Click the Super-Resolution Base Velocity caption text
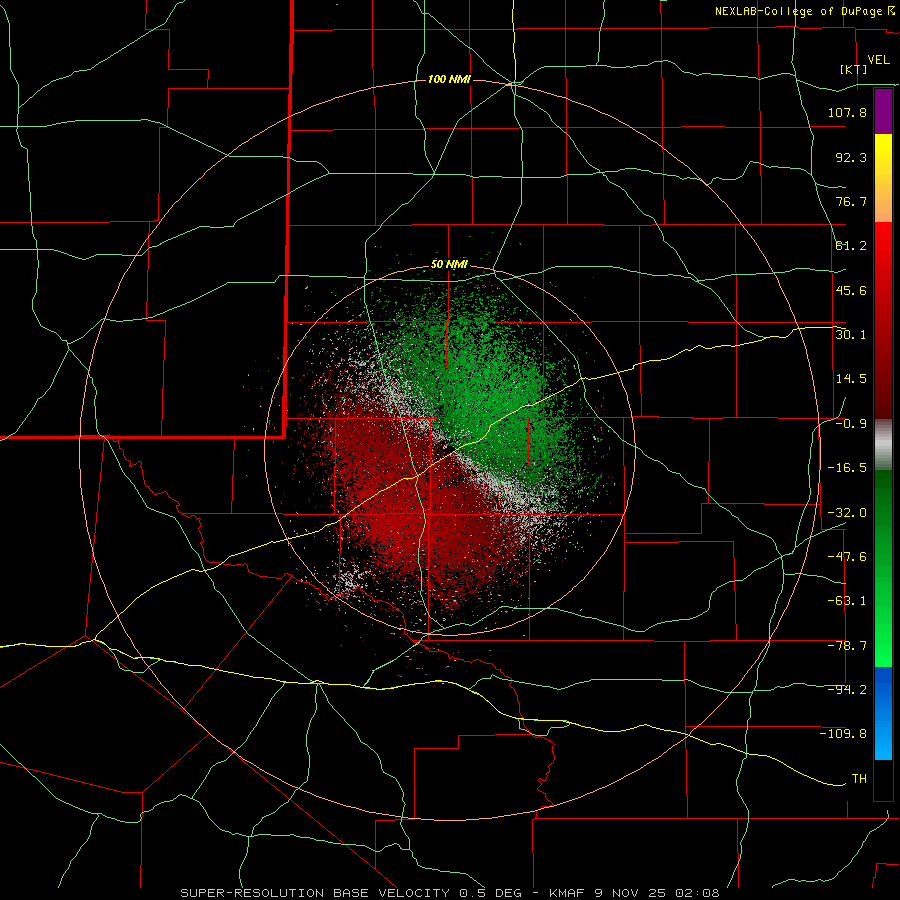This screenshot has width=900, height=900. click(449, 893)
